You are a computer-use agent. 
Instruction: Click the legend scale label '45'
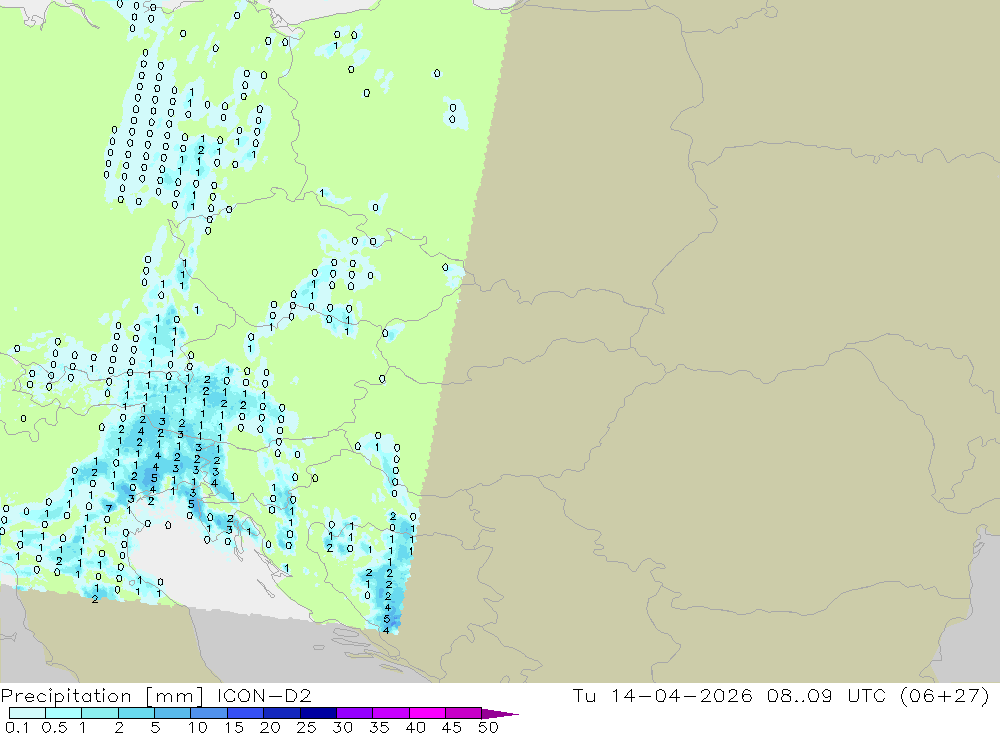(x=452, y=727)
